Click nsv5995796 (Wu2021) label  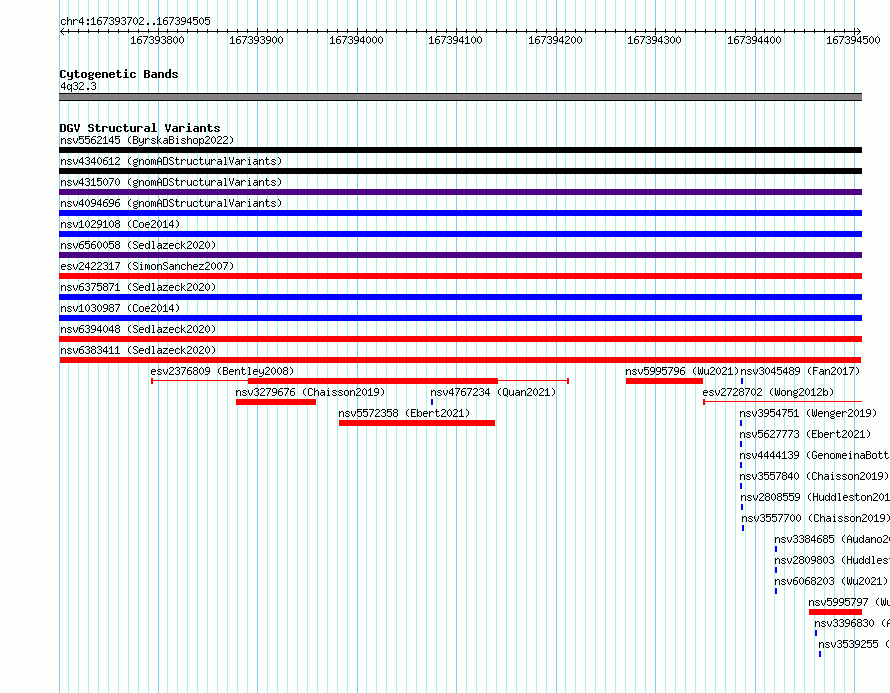click(x=682, y=371)
